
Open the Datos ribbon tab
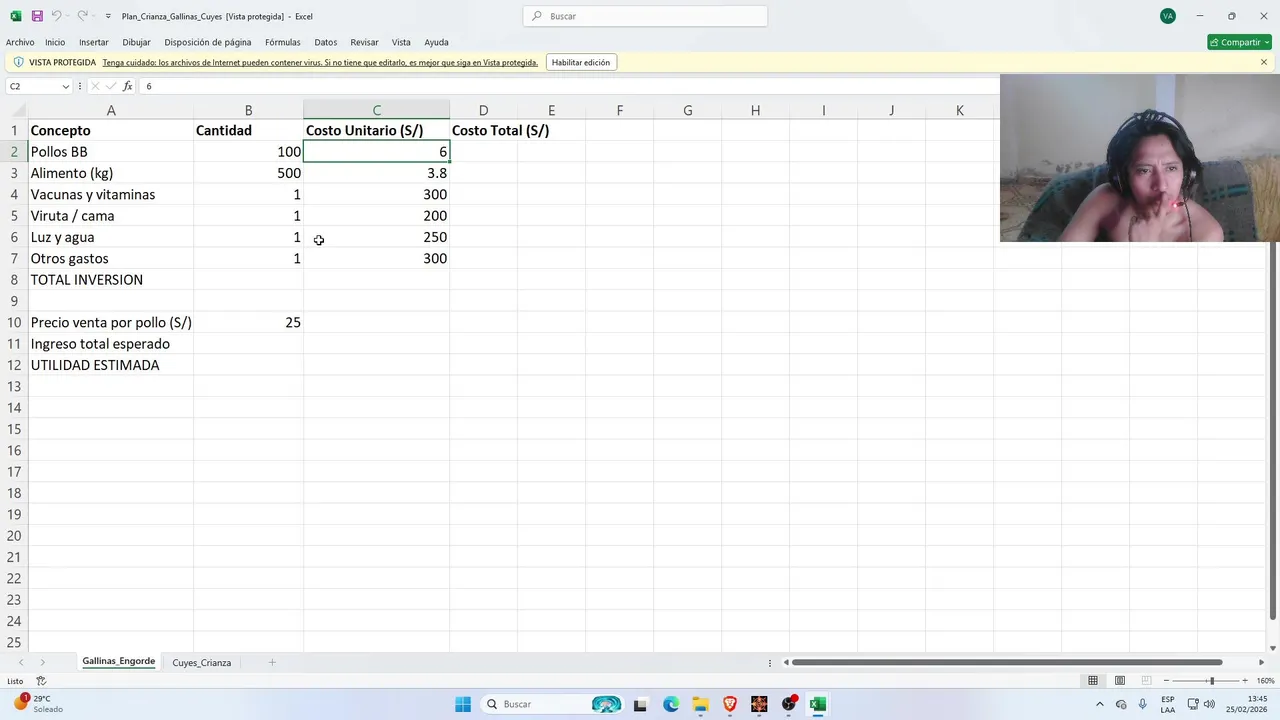[x=326, y=42]
